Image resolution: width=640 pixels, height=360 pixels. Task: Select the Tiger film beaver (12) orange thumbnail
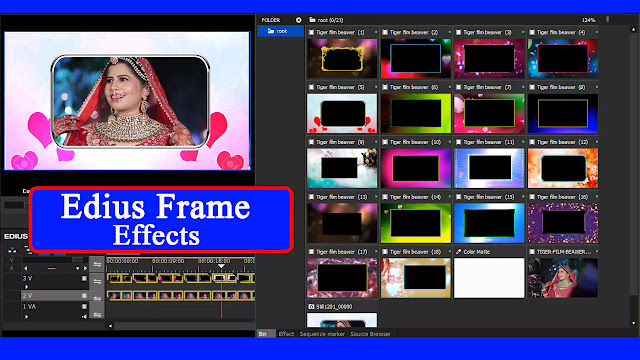[x=562, y=168]
